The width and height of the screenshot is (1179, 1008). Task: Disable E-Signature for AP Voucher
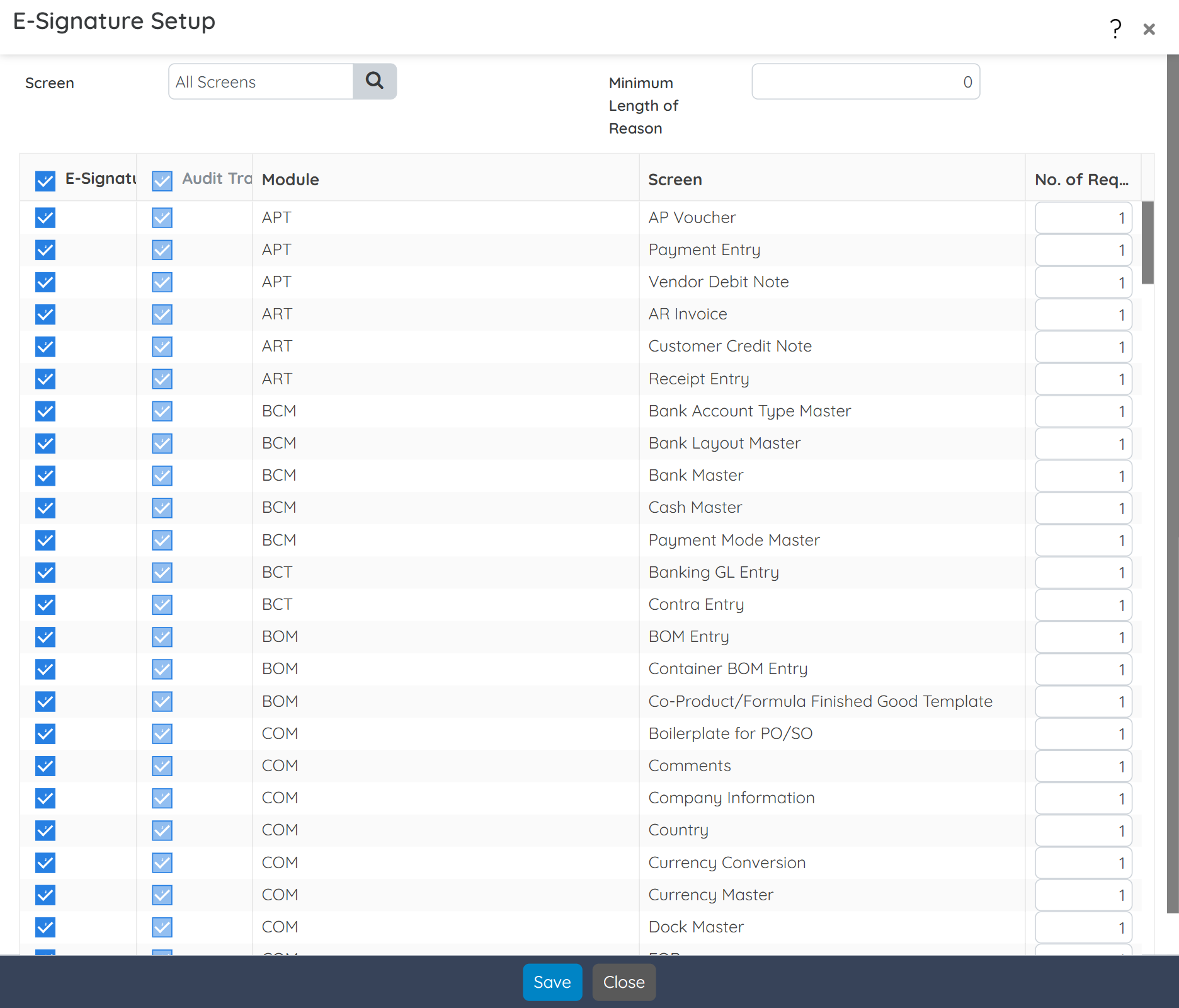[x=45, y=218]
